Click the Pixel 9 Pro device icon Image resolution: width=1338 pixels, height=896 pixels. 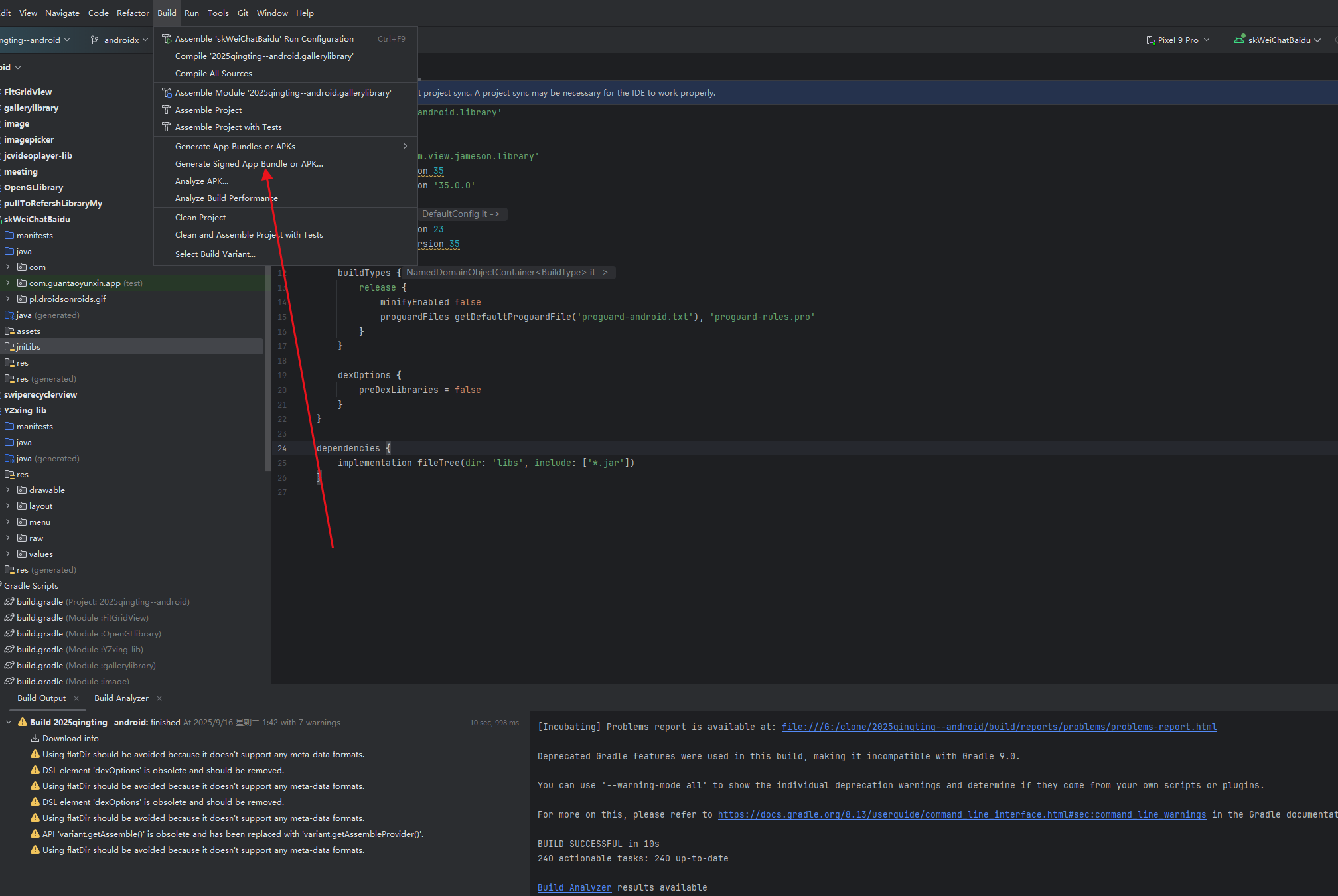pyautogui.click(x=1150, y=40)
